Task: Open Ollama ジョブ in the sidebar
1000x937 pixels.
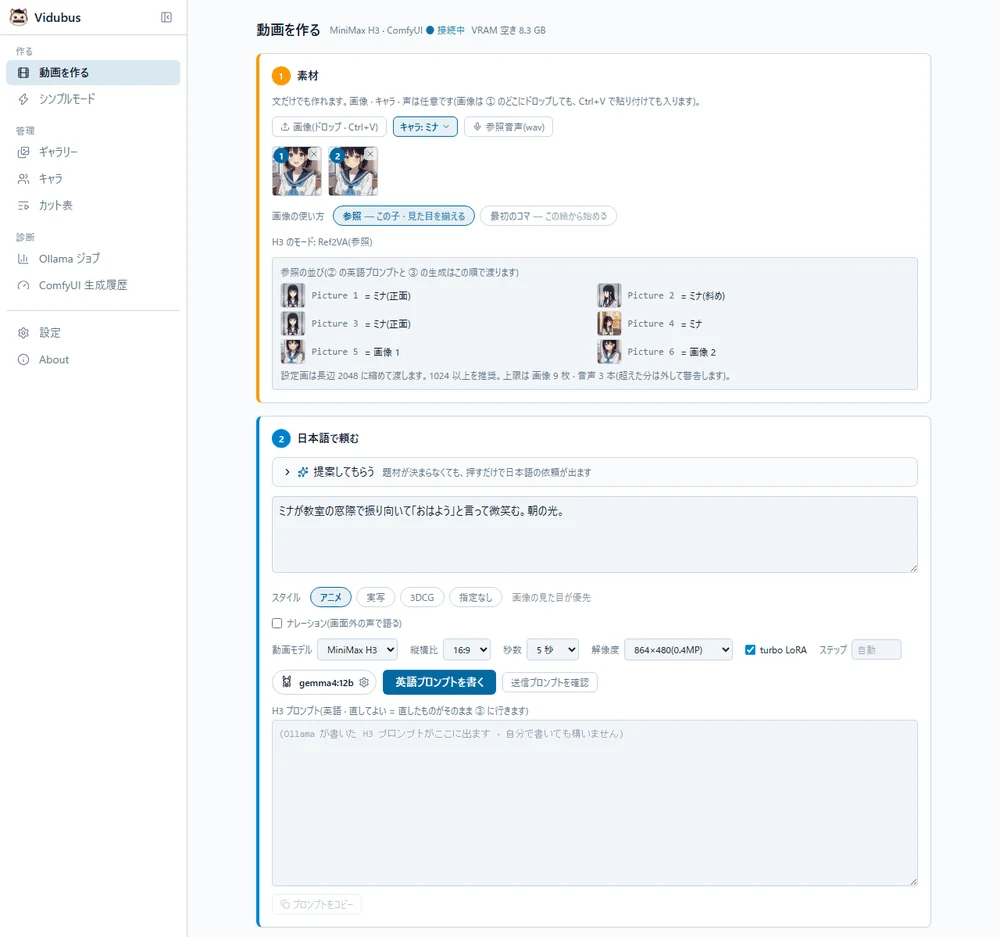Action: (93, 259)
